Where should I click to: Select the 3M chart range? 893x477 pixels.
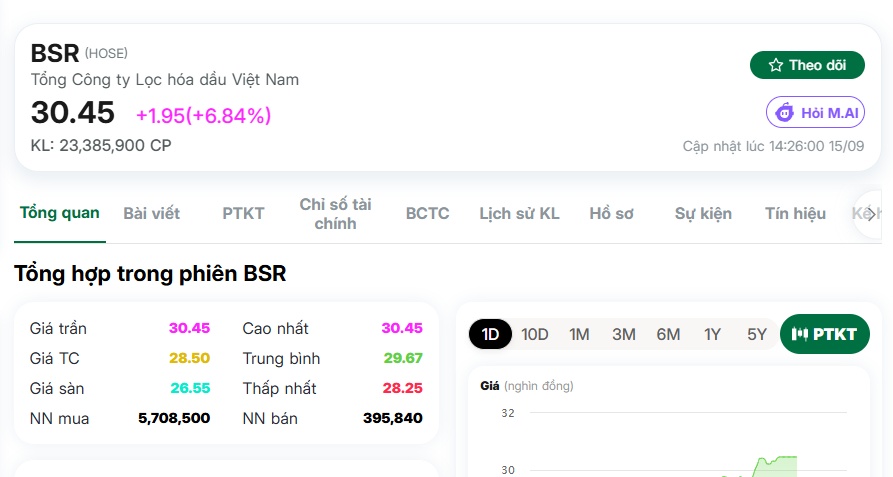click(624, 334)
